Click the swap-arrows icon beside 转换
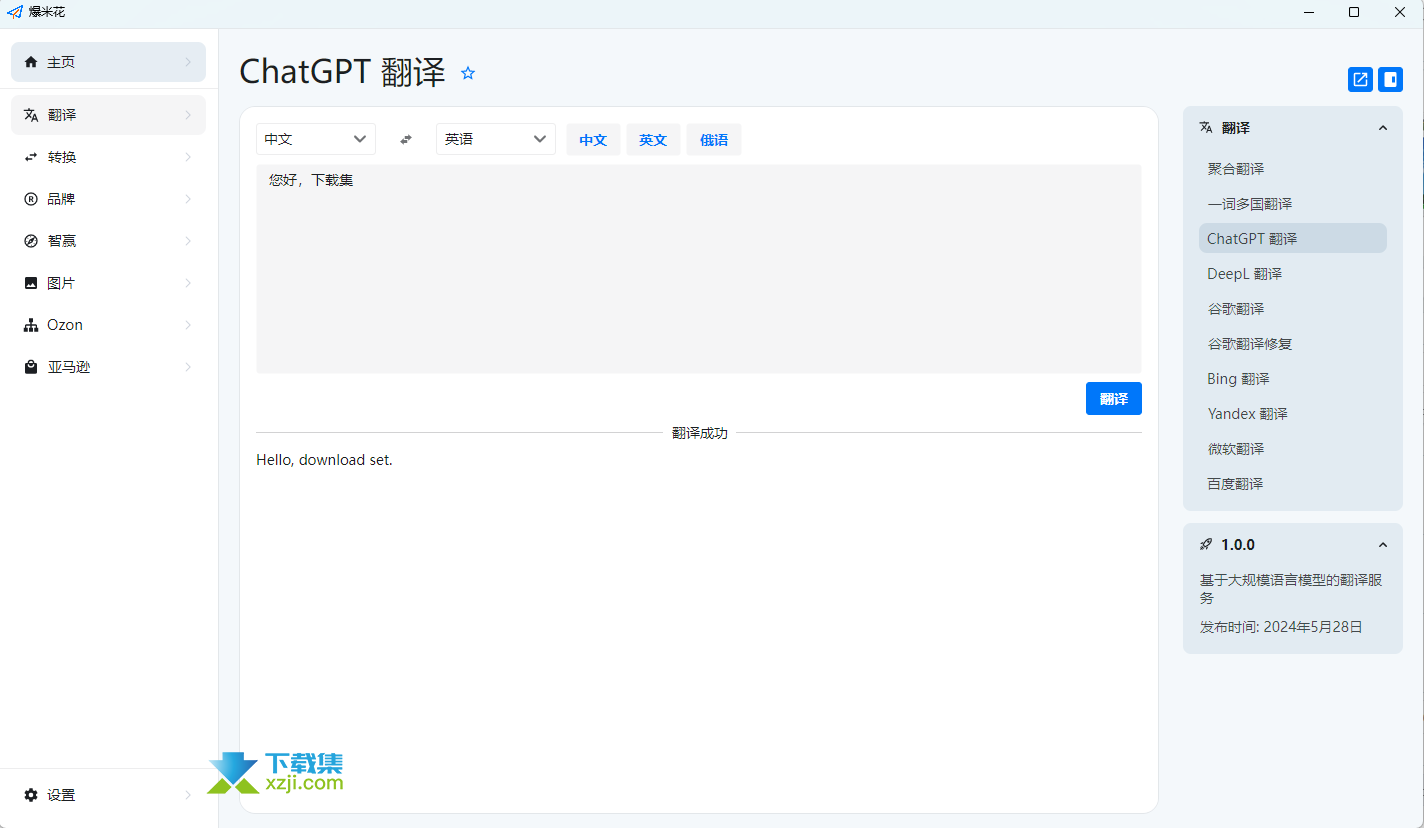 click(x=31, y=157)
